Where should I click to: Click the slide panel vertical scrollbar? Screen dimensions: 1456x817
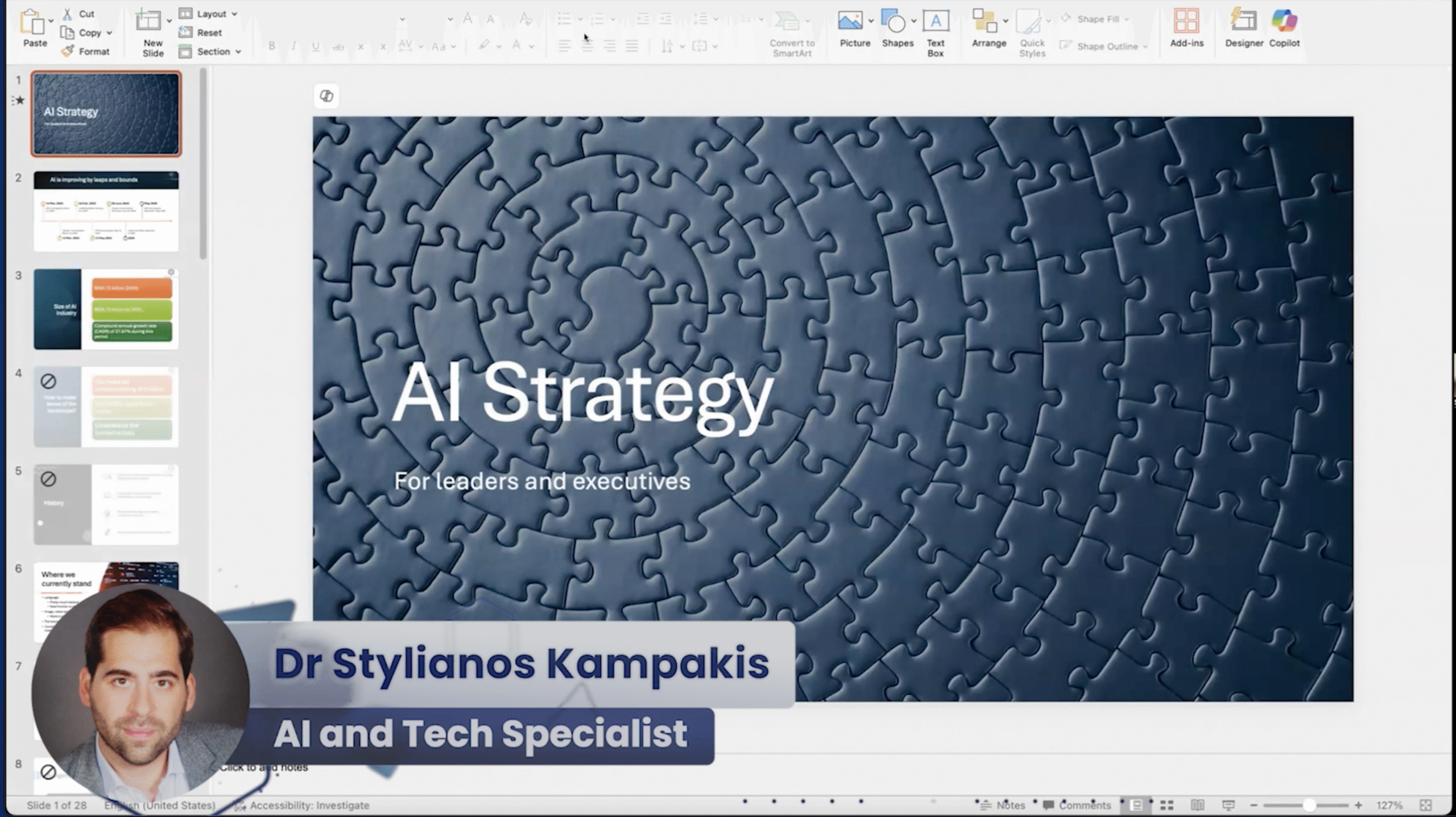(203, 165)
